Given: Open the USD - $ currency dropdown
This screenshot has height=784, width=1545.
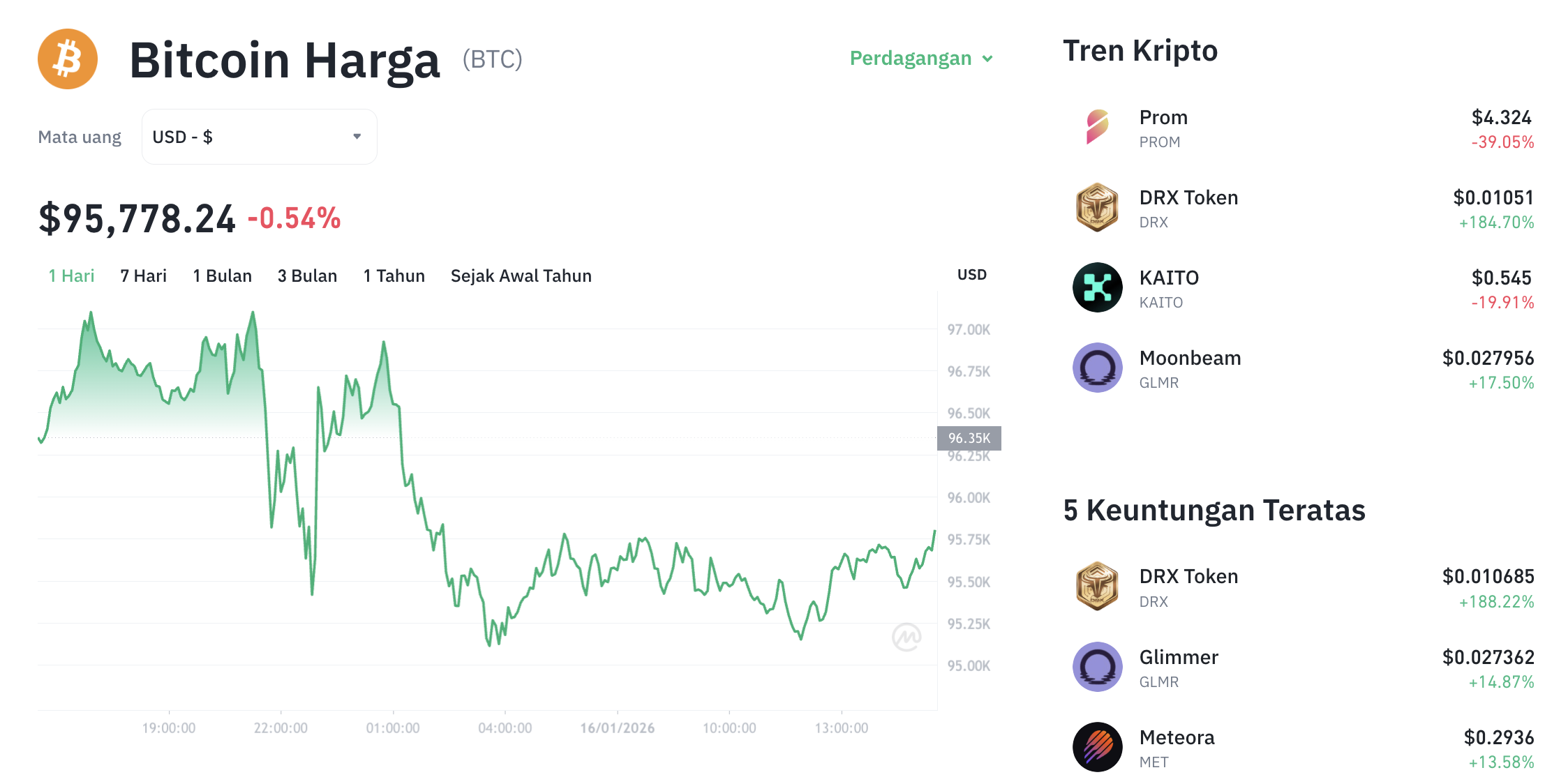Looking at the screenshot, I should tap(259, 137).
